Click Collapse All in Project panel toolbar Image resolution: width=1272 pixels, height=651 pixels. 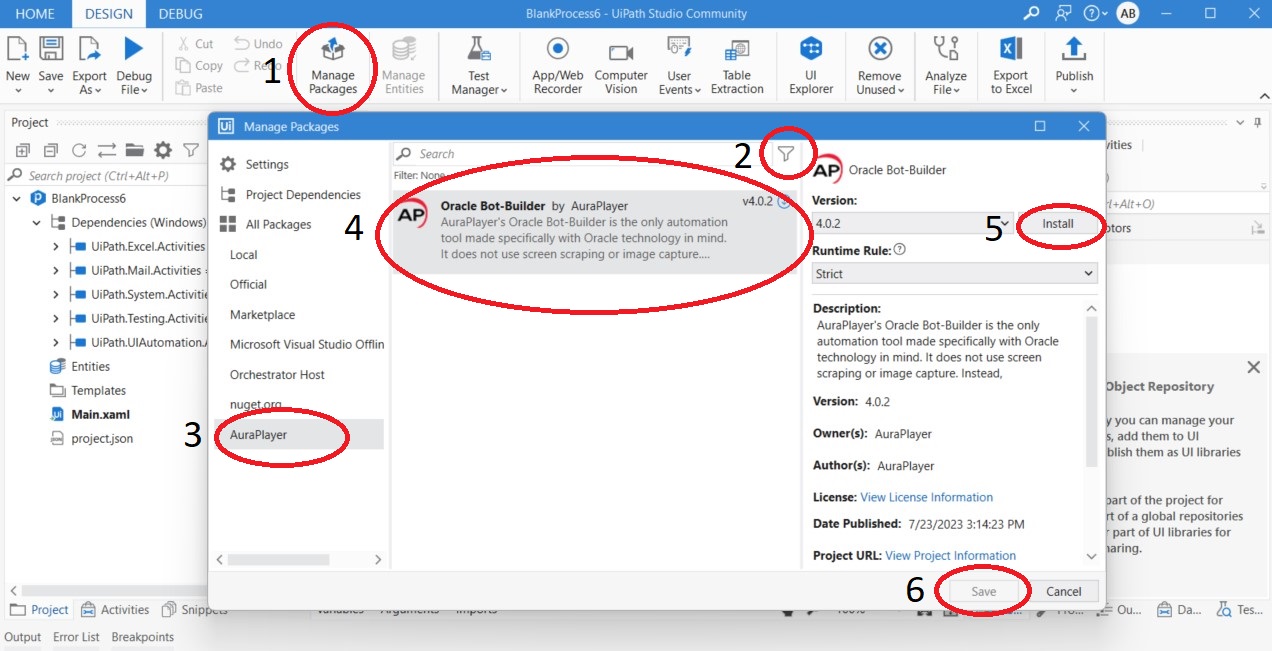[51, 151]
